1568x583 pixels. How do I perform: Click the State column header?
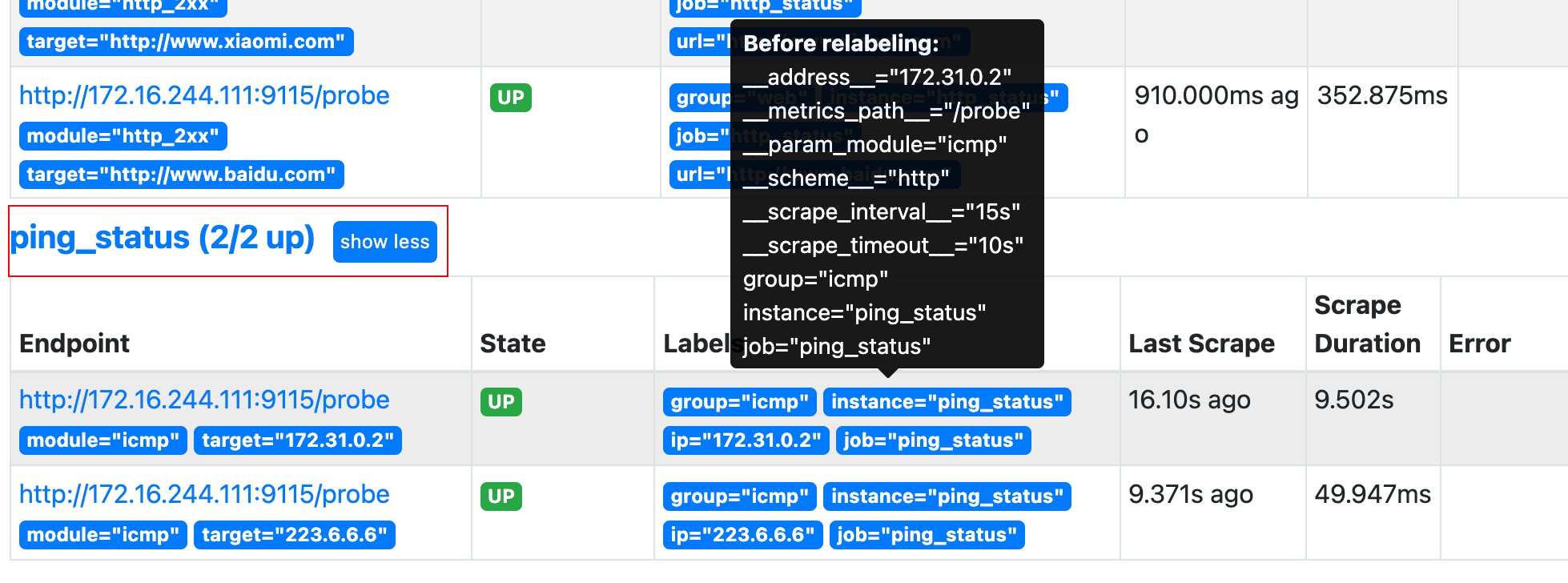tap(513, 344)
